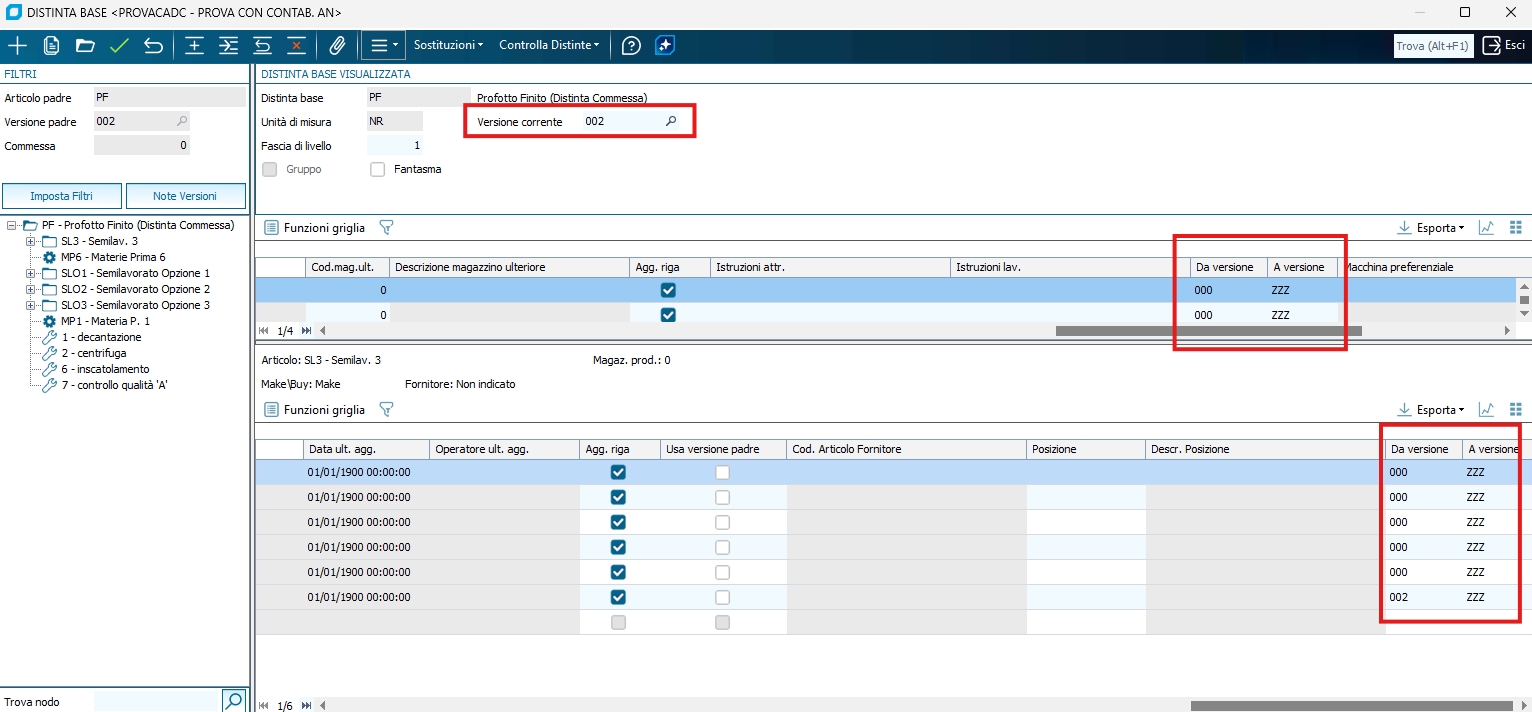This screenshot has width=1532, height=712.
Task: Uncheck Agg. riga in first upper grid row
Action: coord(668,290)
